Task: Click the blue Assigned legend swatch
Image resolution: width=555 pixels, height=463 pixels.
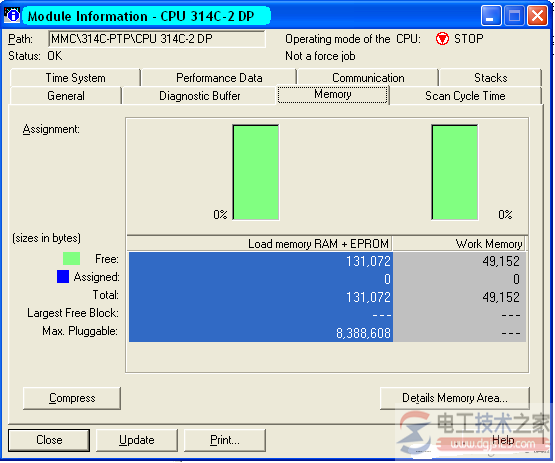Action: (63, 277)
